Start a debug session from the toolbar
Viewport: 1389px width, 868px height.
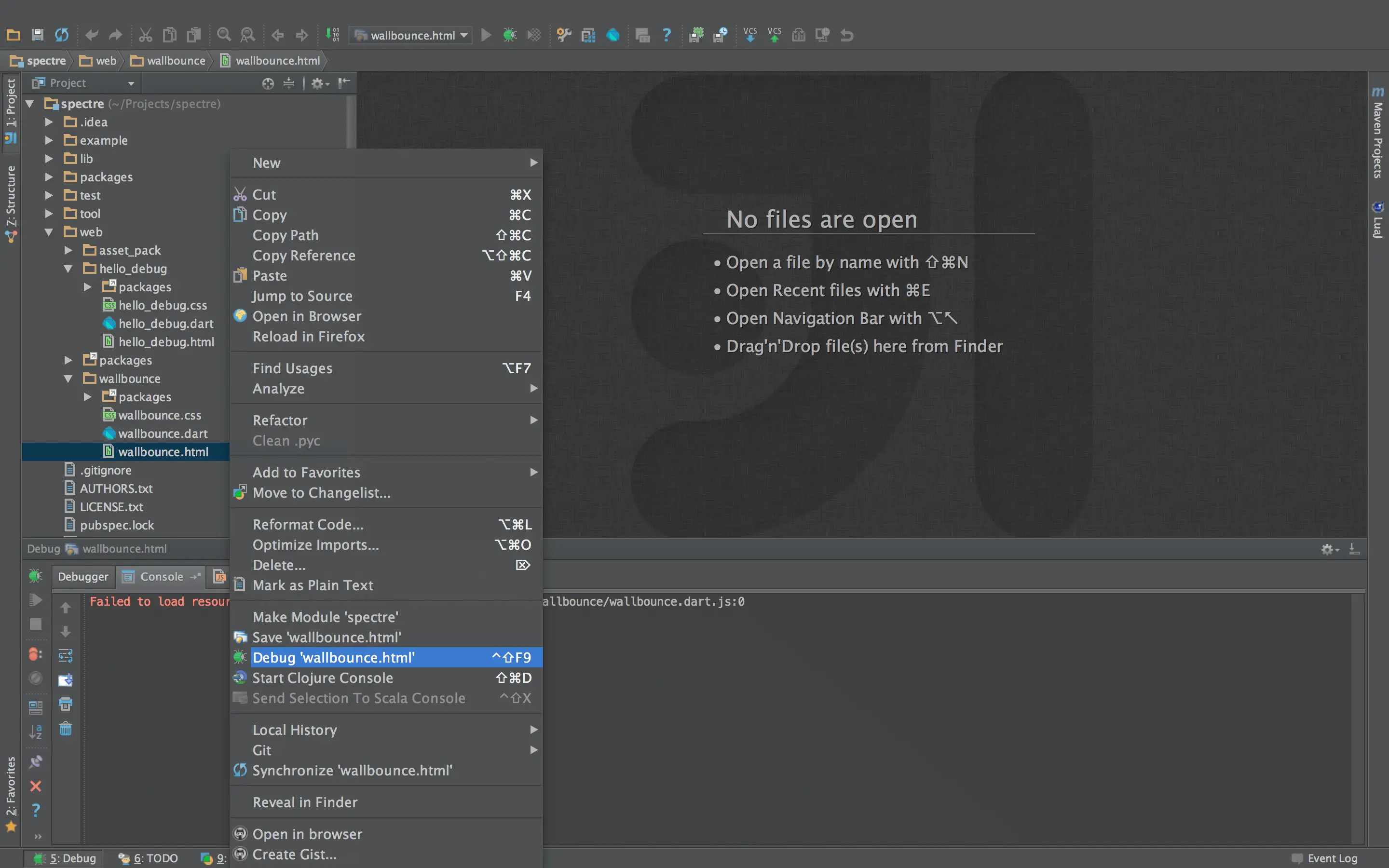pyautogui.click(x=509, y=35)
